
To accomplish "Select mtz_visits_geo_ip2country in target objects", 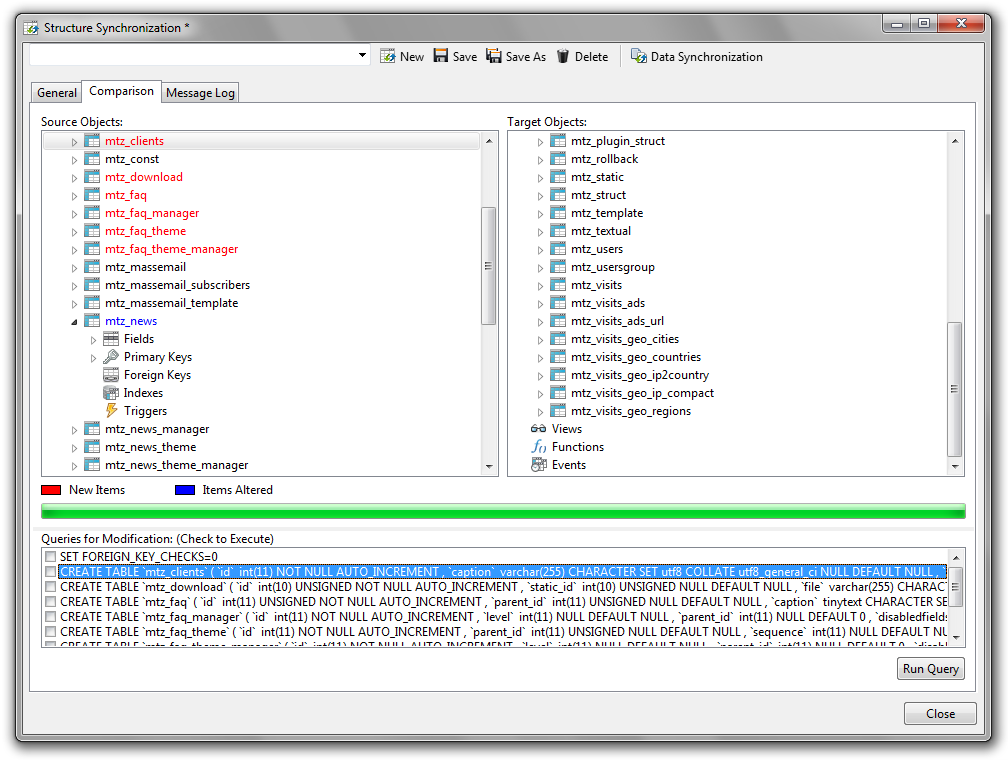I will coord(640,375).
